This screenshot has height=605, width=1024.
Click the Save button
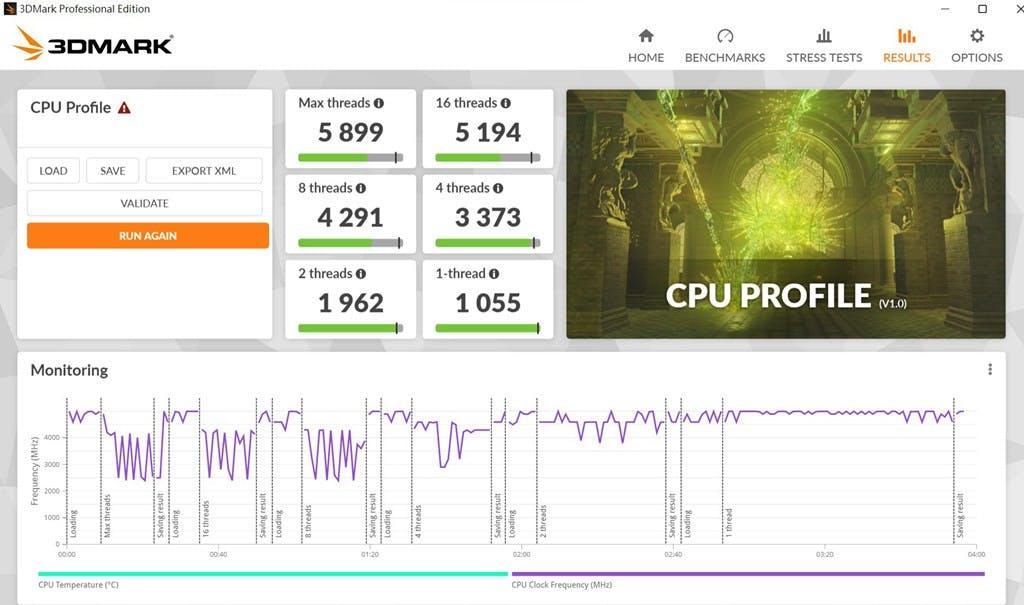click(x=112, y=171)
